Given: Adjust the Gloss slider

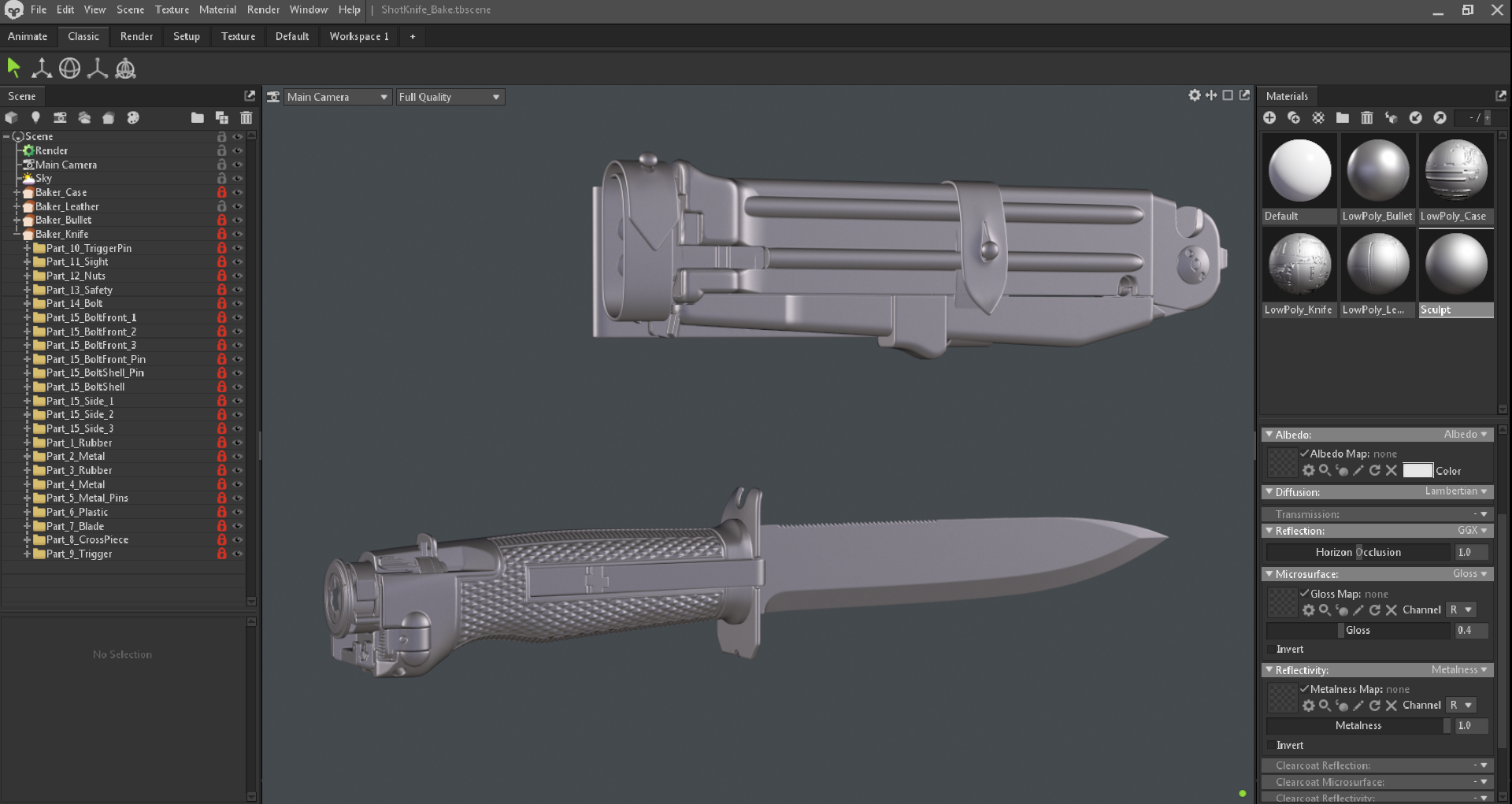Looking at the screenshot, I should pos(1358,630).
